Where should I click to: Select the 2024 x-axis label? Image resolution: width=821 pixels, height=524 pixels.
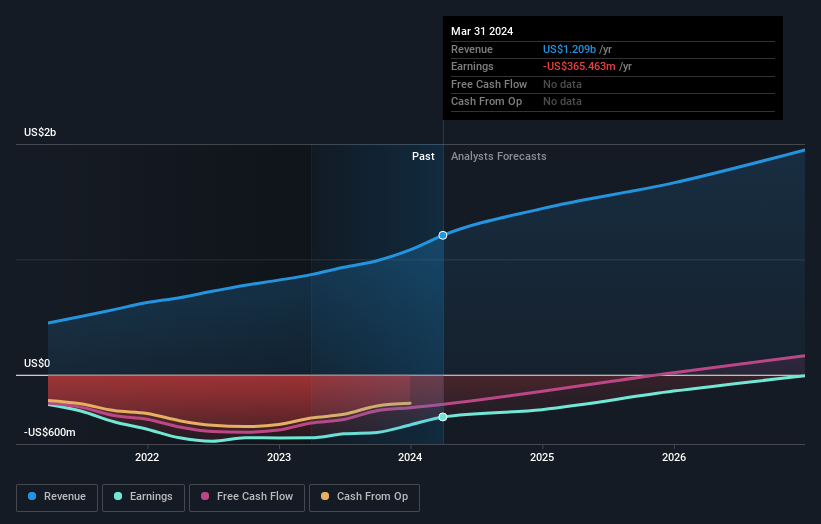(410, 457)
